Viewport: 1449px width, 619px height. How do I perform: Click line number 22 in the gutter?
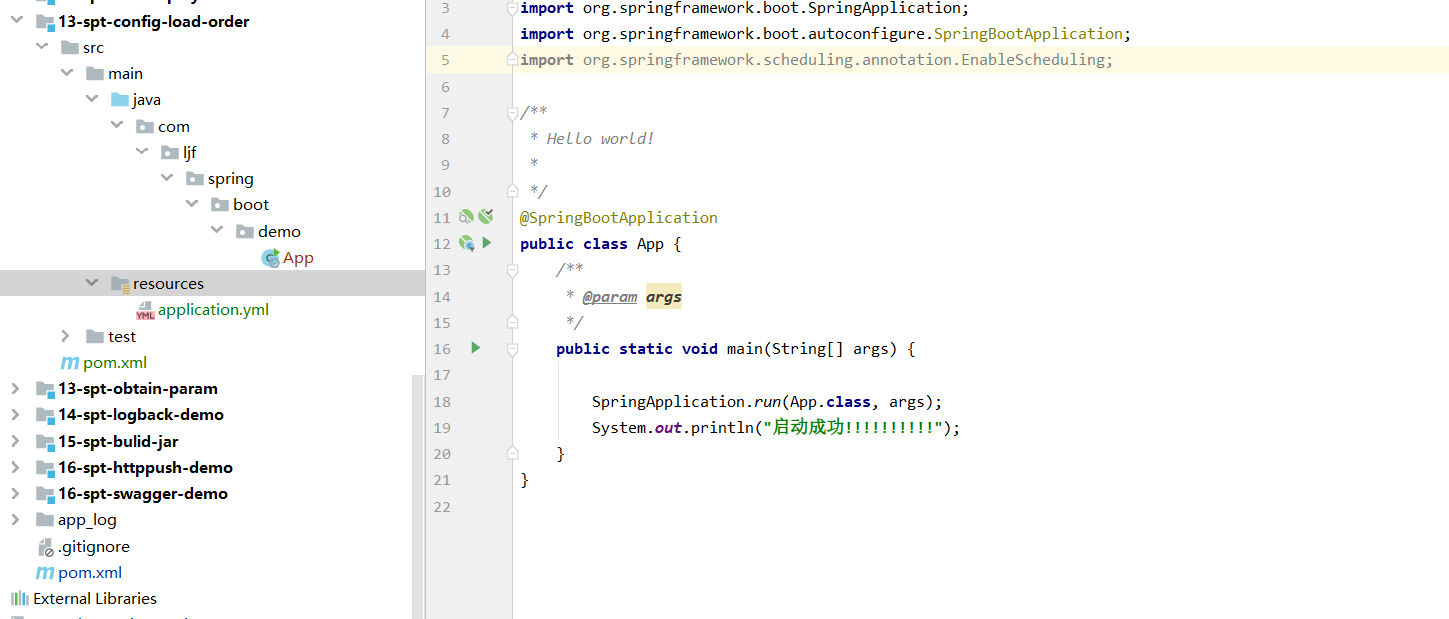pos(441,507)
